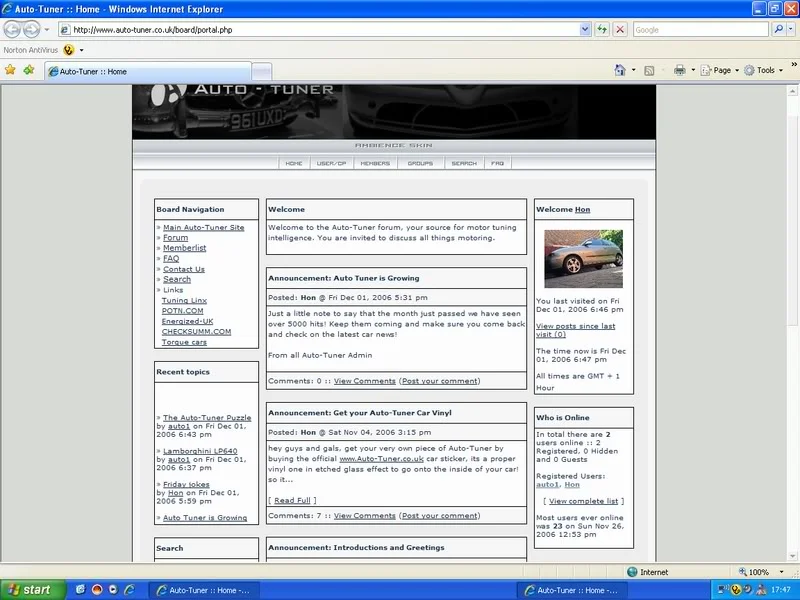Screen dimensions: 800x600
Task: Click the magnifier Search icon
Action: (778, 30)
